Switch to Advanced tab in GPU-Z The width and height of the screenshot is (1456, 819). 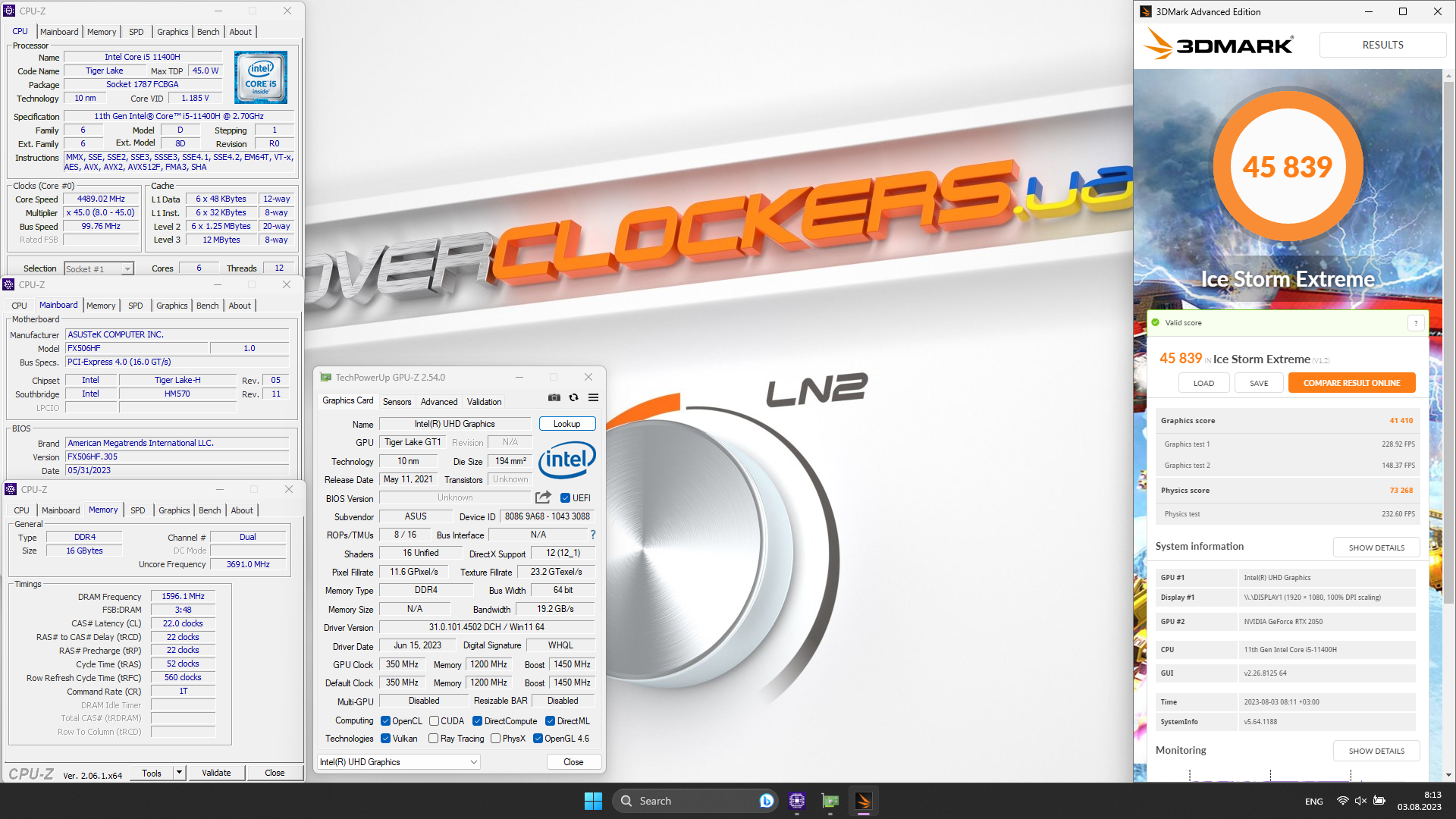439,402
